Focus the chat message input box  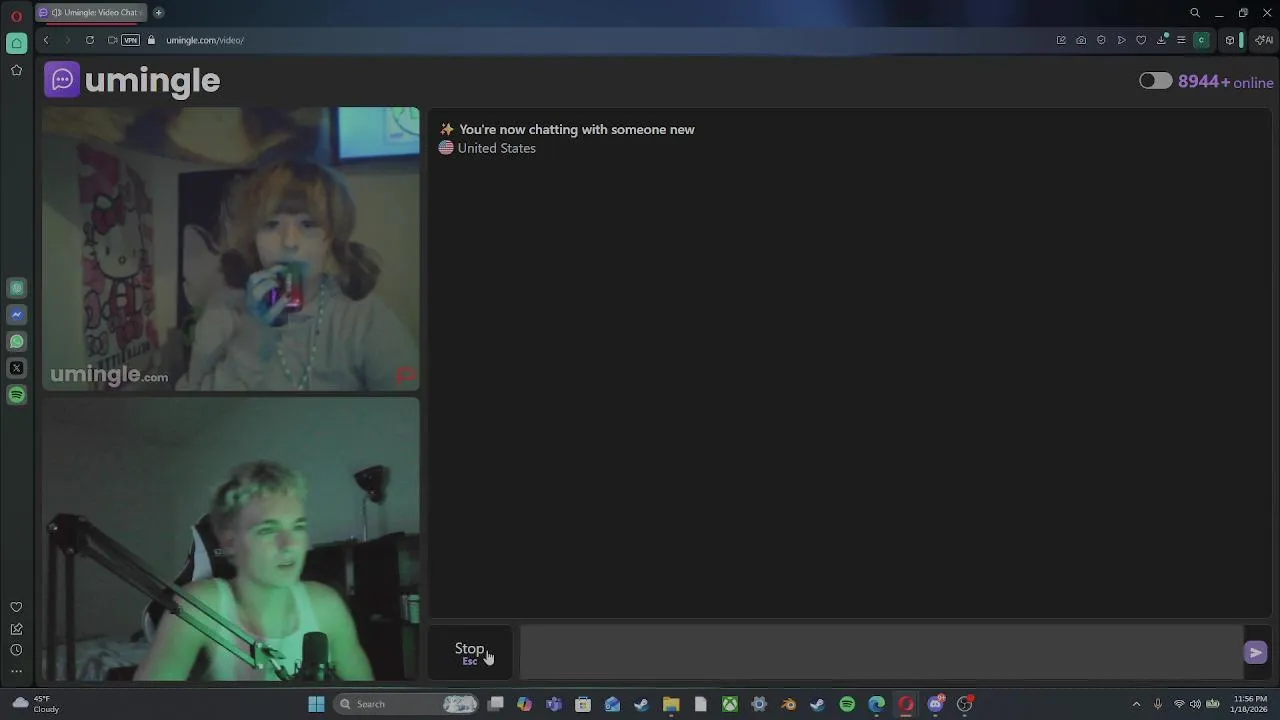(x=881, y=653)
